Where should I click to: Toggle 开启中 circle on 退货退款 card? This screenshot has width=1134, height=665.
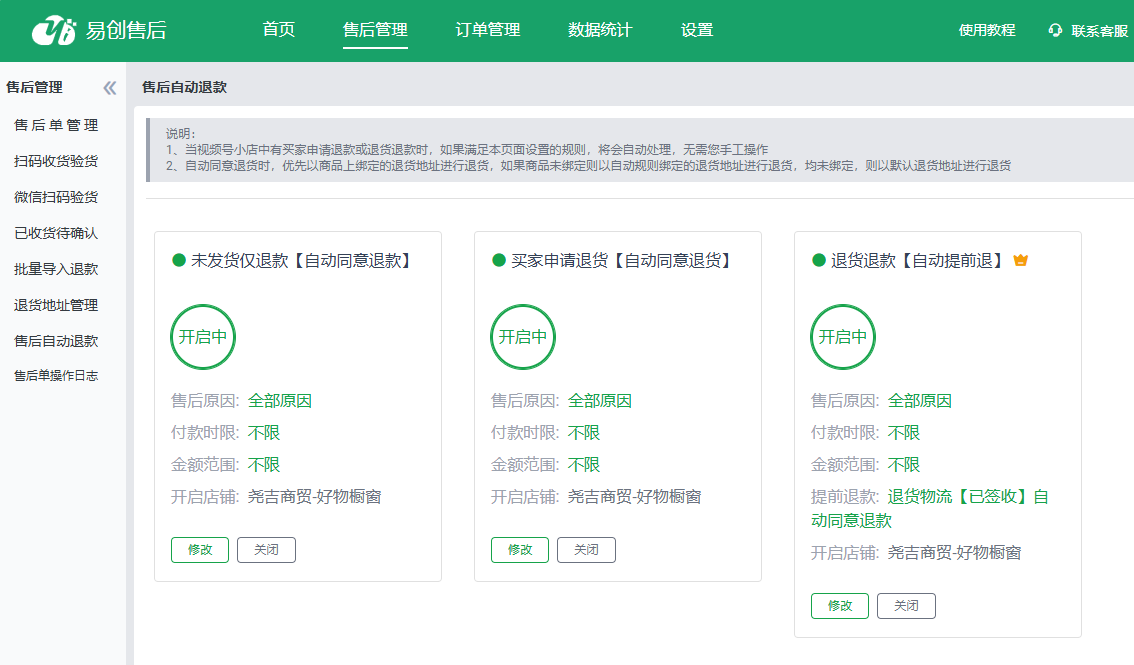843,337
